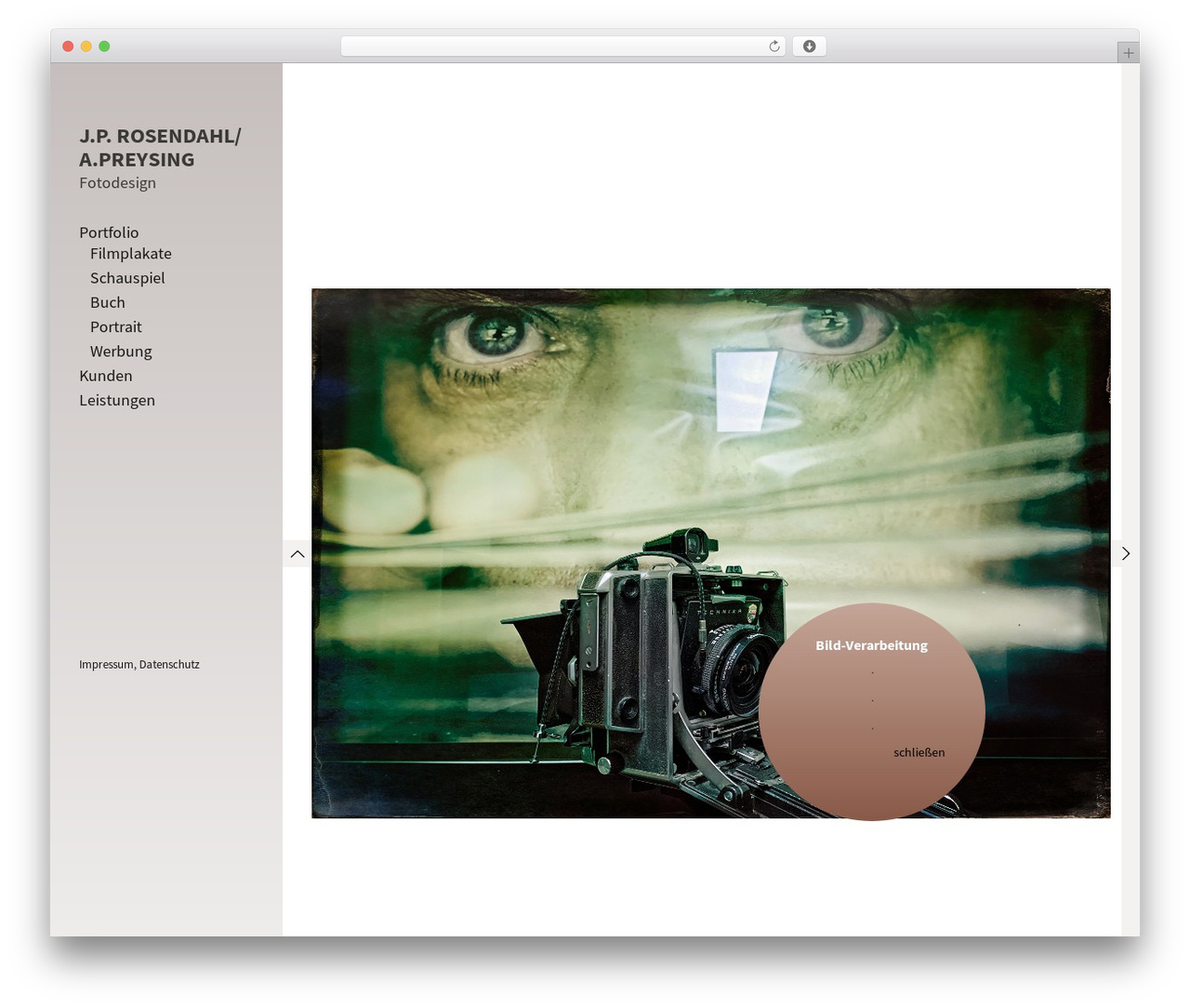The width and height of the screenshot is (1190, 1008).
Task: Open the Buch portfolio category
Action: [108, 302]
